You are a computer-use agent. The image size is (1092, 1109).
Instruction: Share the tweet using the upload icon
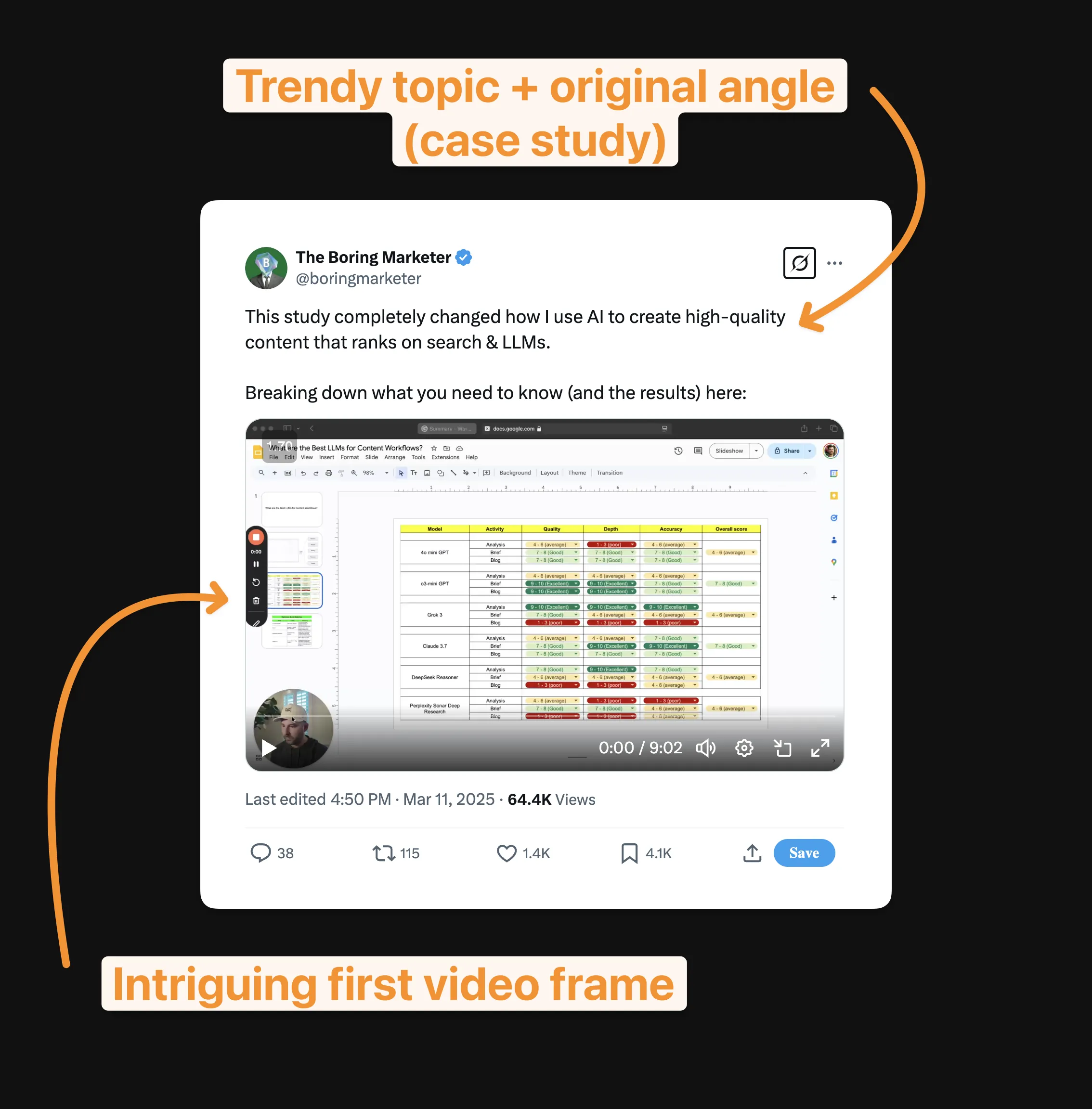[752, 853]
